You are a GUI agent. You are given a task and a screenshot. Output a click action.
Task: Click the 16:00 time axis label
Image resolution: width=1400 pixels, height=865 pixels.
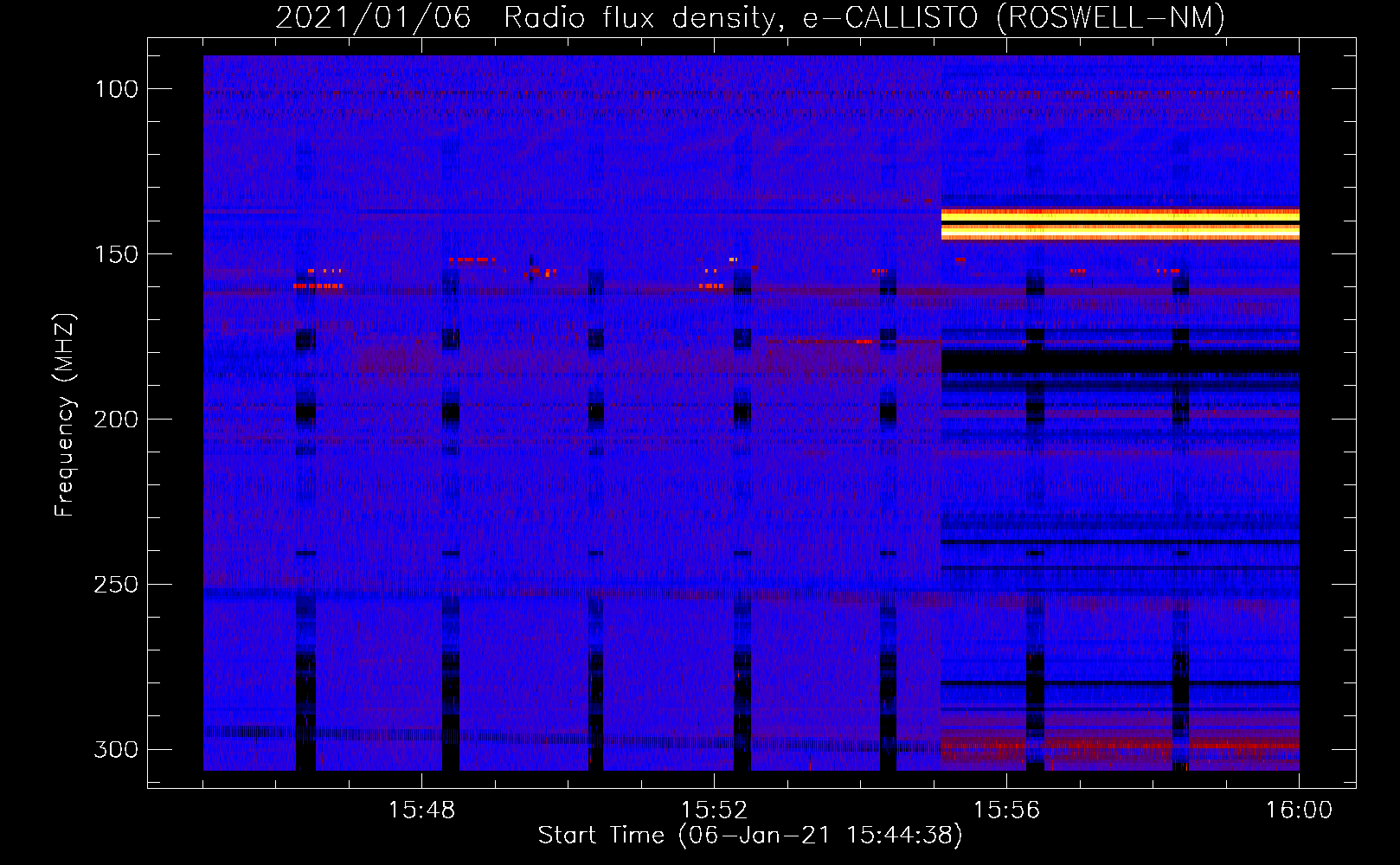click(1299, 811)
